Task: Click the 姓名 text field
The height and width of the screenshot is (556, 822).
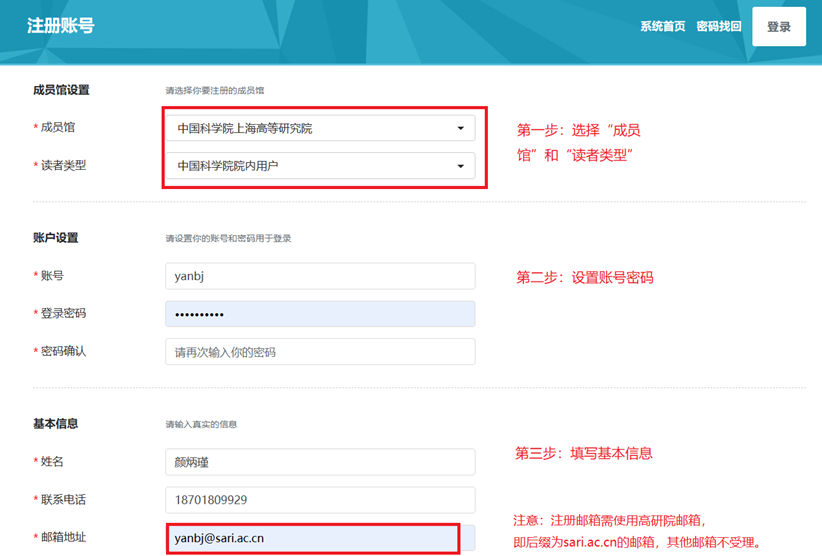Action: pyautogui.click(x=320, y=462)
